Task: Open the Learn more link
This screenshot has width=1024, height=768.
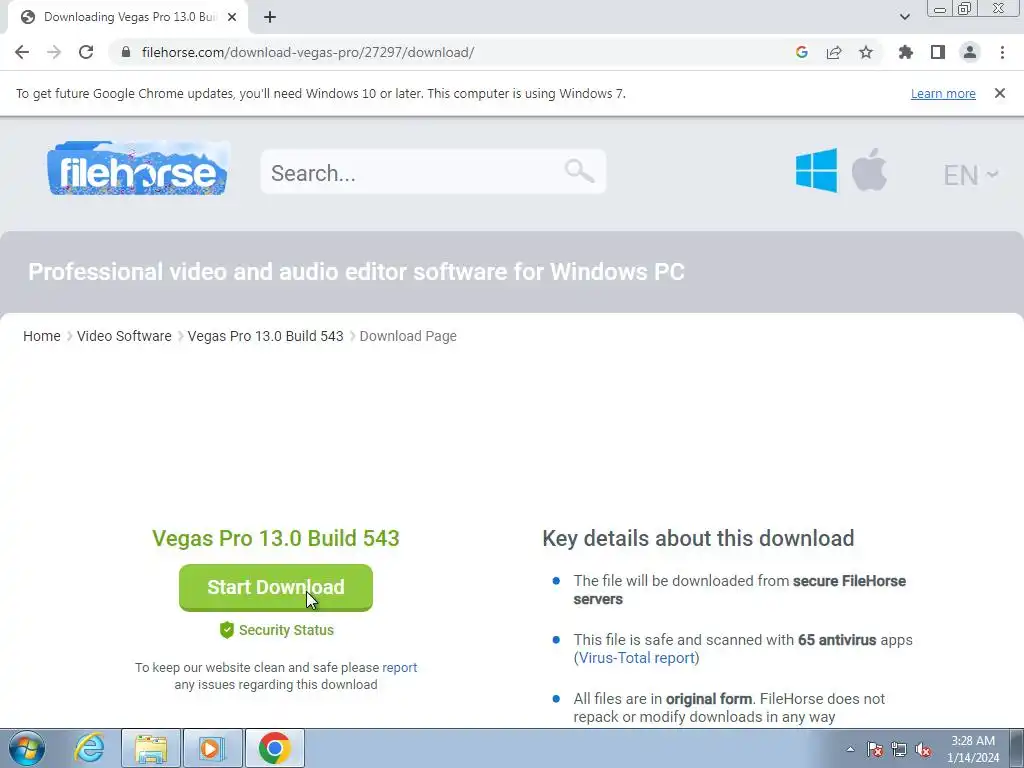Action: (943, 93)
